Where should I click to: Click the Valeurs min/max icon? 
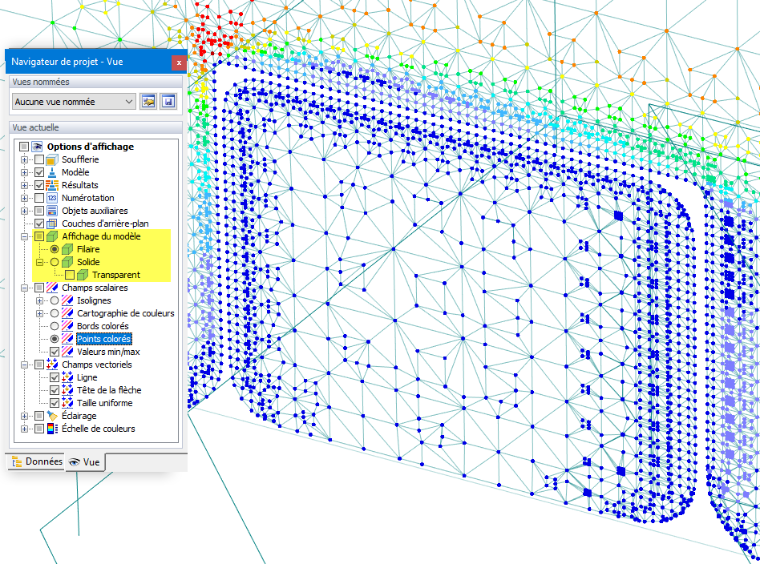click(67, 352)
